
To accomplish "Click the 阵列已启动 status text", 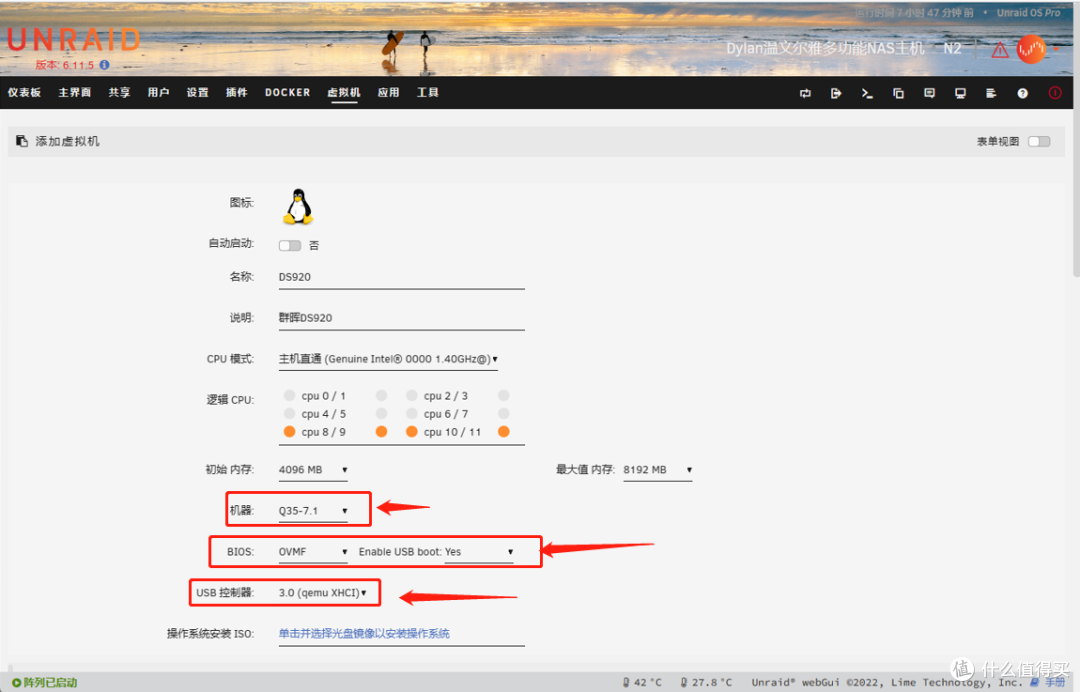I will [x=50, y=682].
